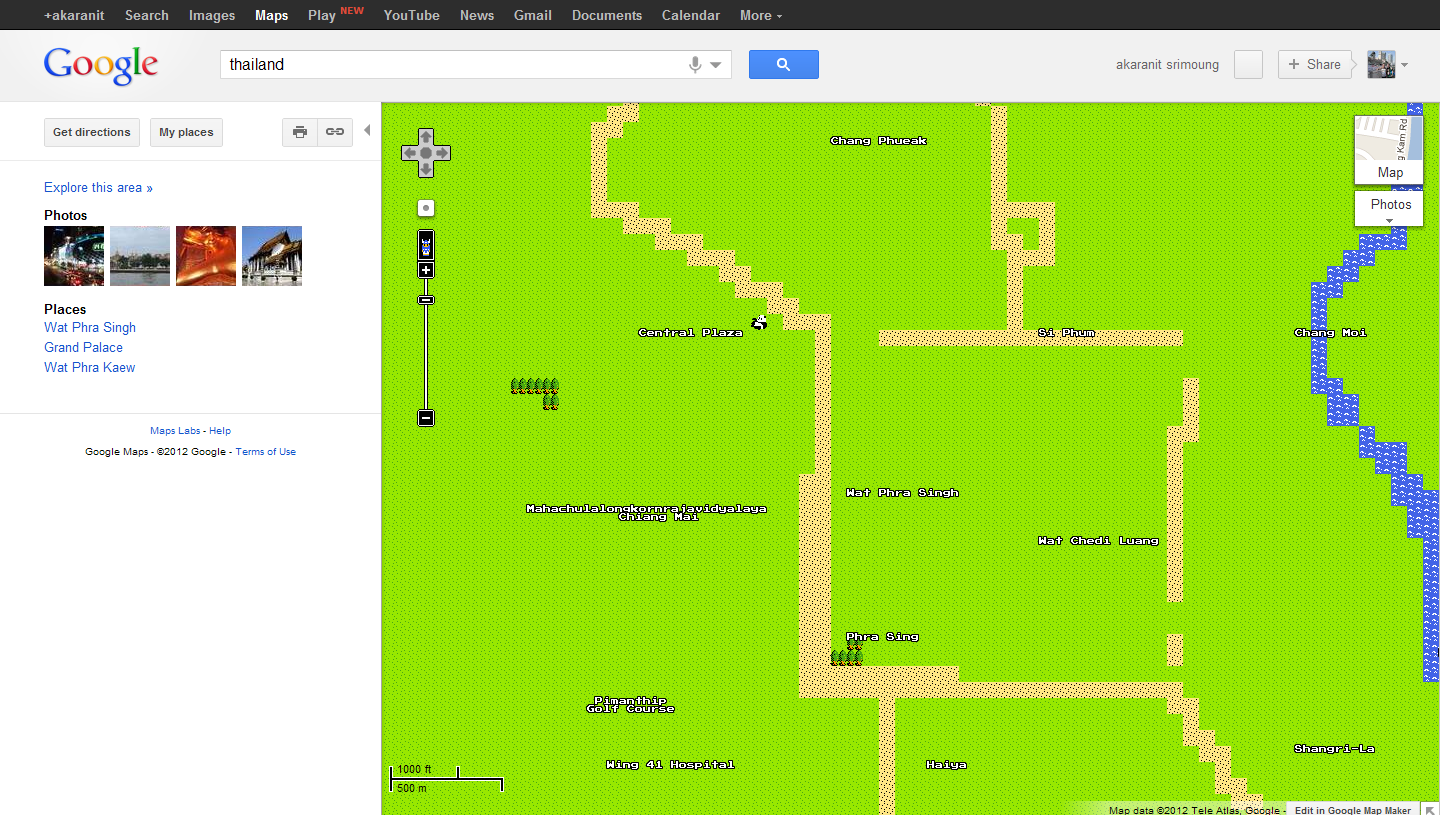Go to Images in top bar
Viewport: 1440px width, 815px height.
click(x=212, y=15)
